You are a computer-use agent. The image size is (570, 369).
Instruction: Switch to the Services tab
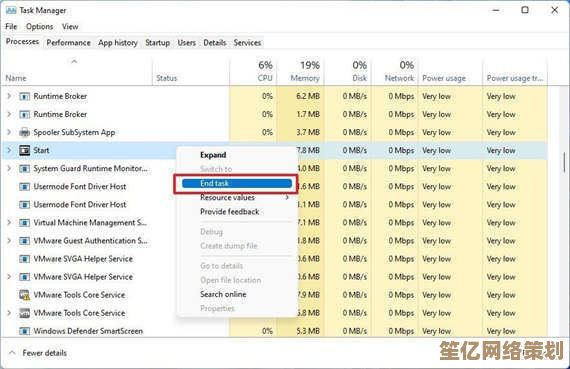point(247,43)
